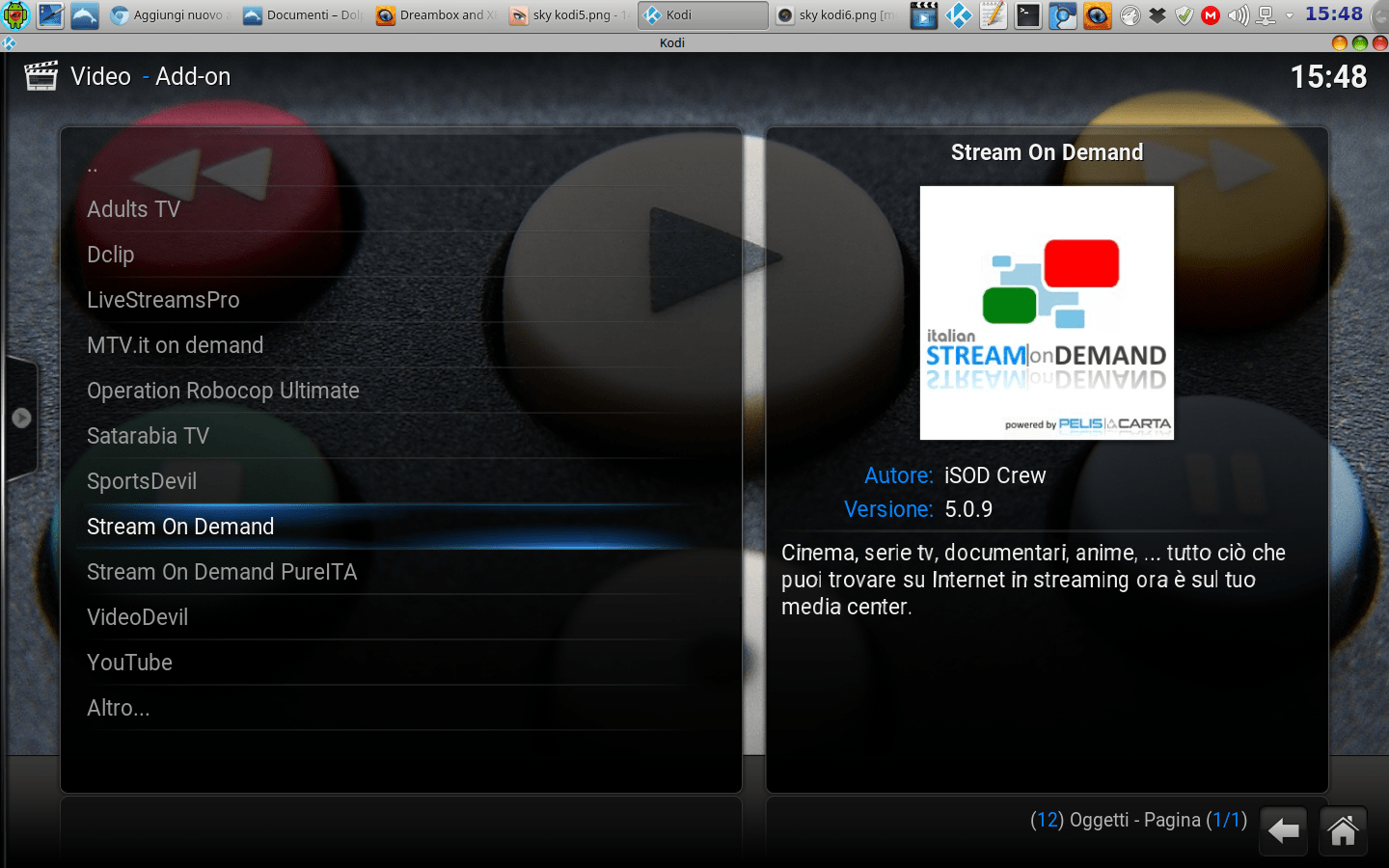Click the Stream On Demand logo thumbnail
This screenshot has width=1389, height=868.
click(1047, 312)
